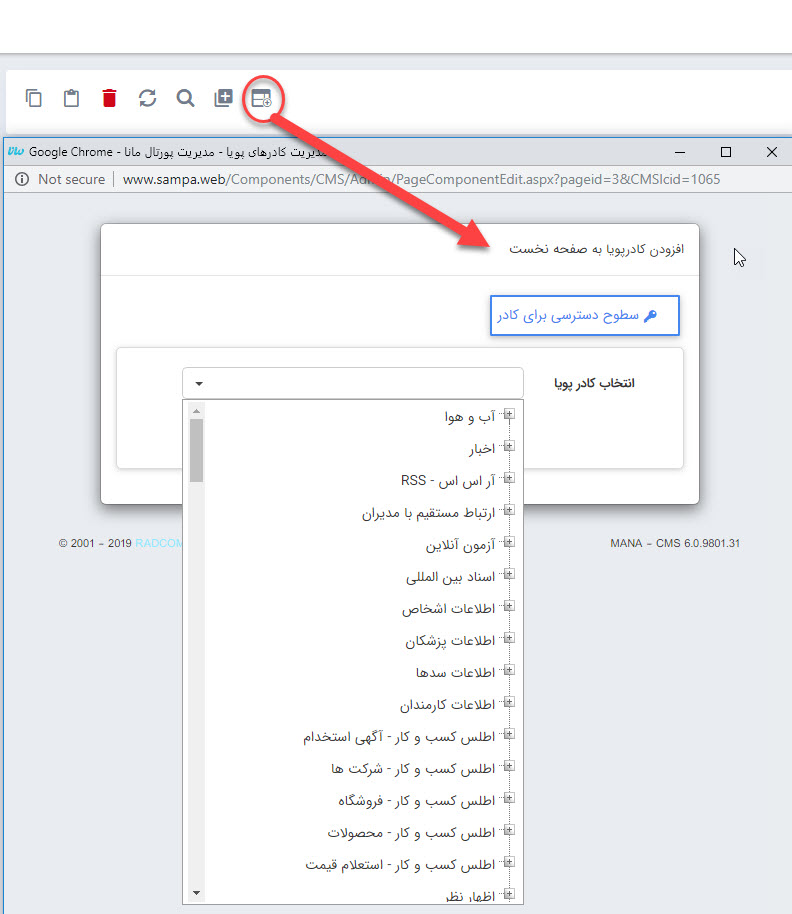The width and height of the screenshot is (792, 914).
Task: Click the dropdown list scroll down arrow
Action: [x=196, y=892]
